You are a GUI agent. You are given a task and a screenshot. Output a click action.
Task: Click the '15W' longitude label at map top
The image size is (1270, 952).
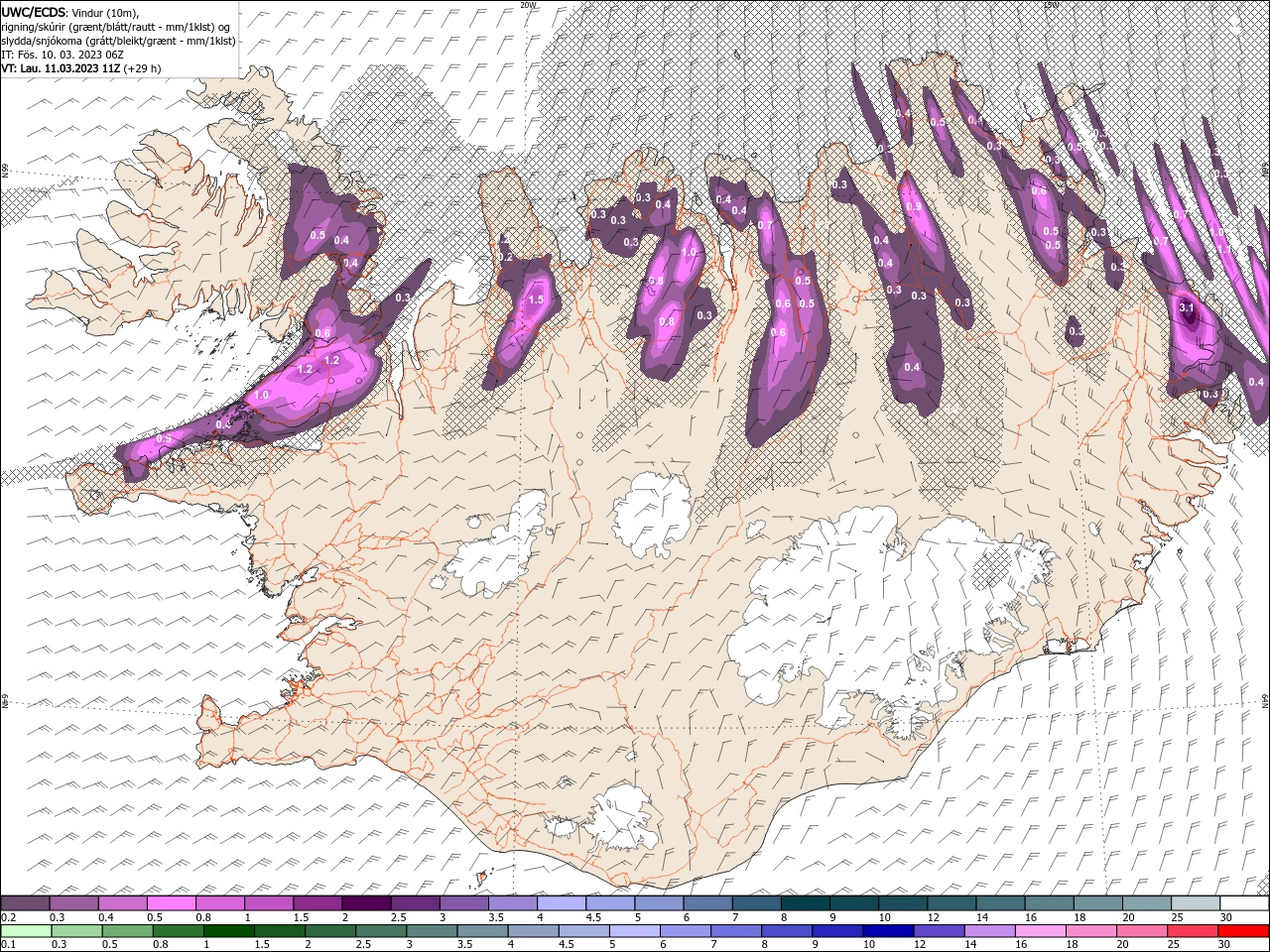point(1051,4)
